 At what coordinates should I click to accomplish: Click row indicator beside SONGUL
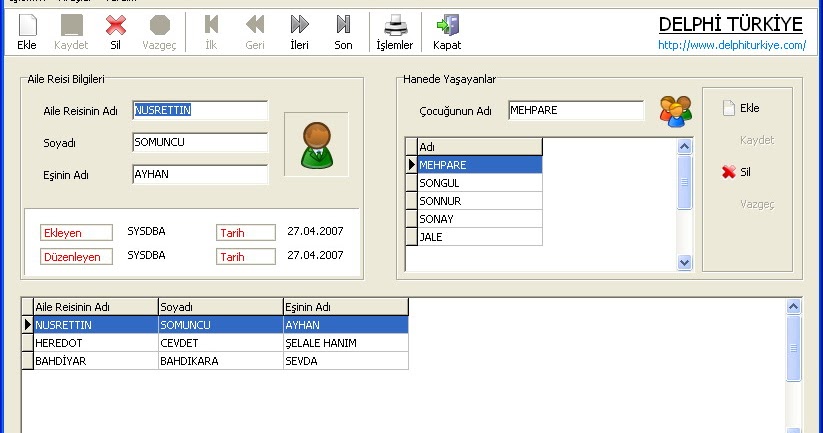coord(412,183)
